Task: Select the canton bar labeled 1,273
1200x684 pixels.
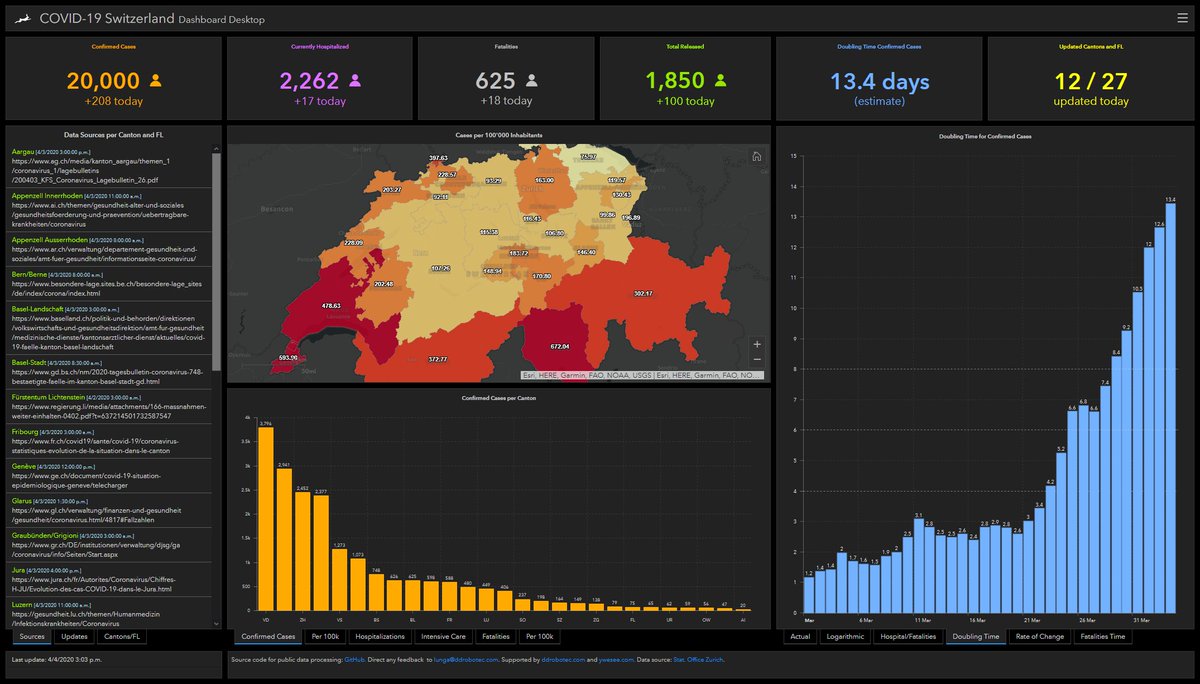Action: pos(339,580)
